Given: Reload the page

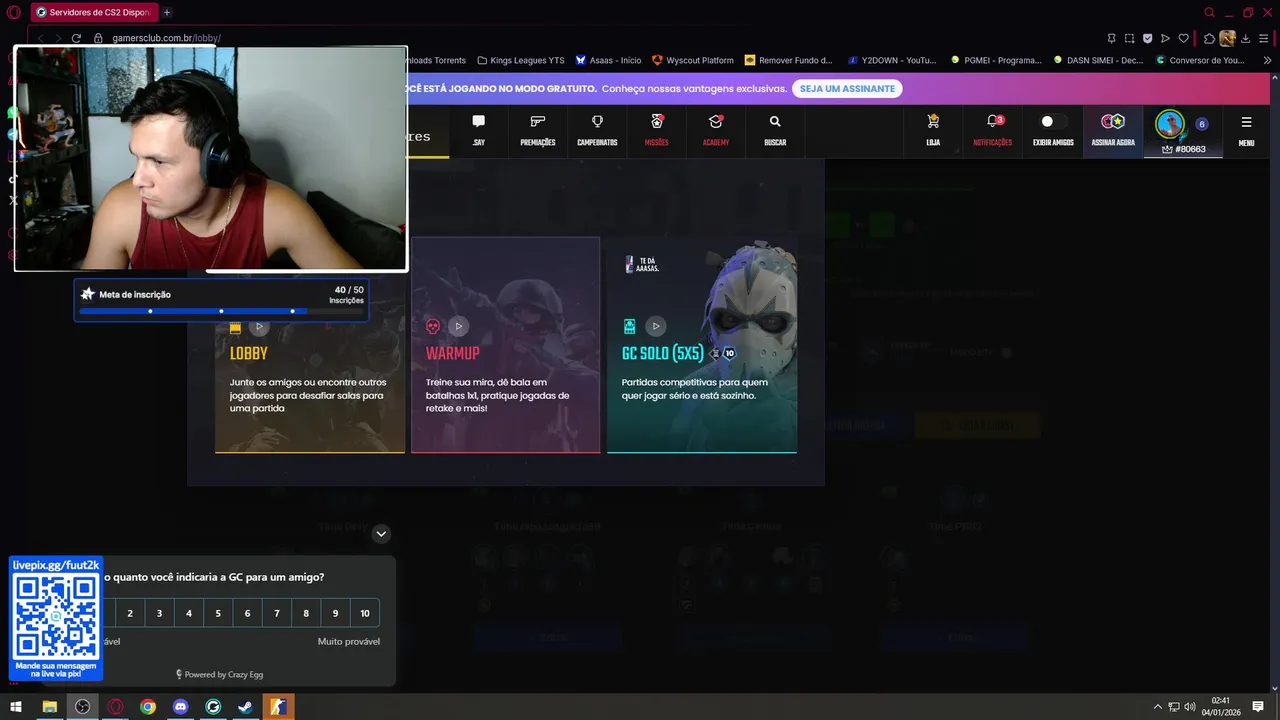Looking at the screenshot, I should coord(76,38).
